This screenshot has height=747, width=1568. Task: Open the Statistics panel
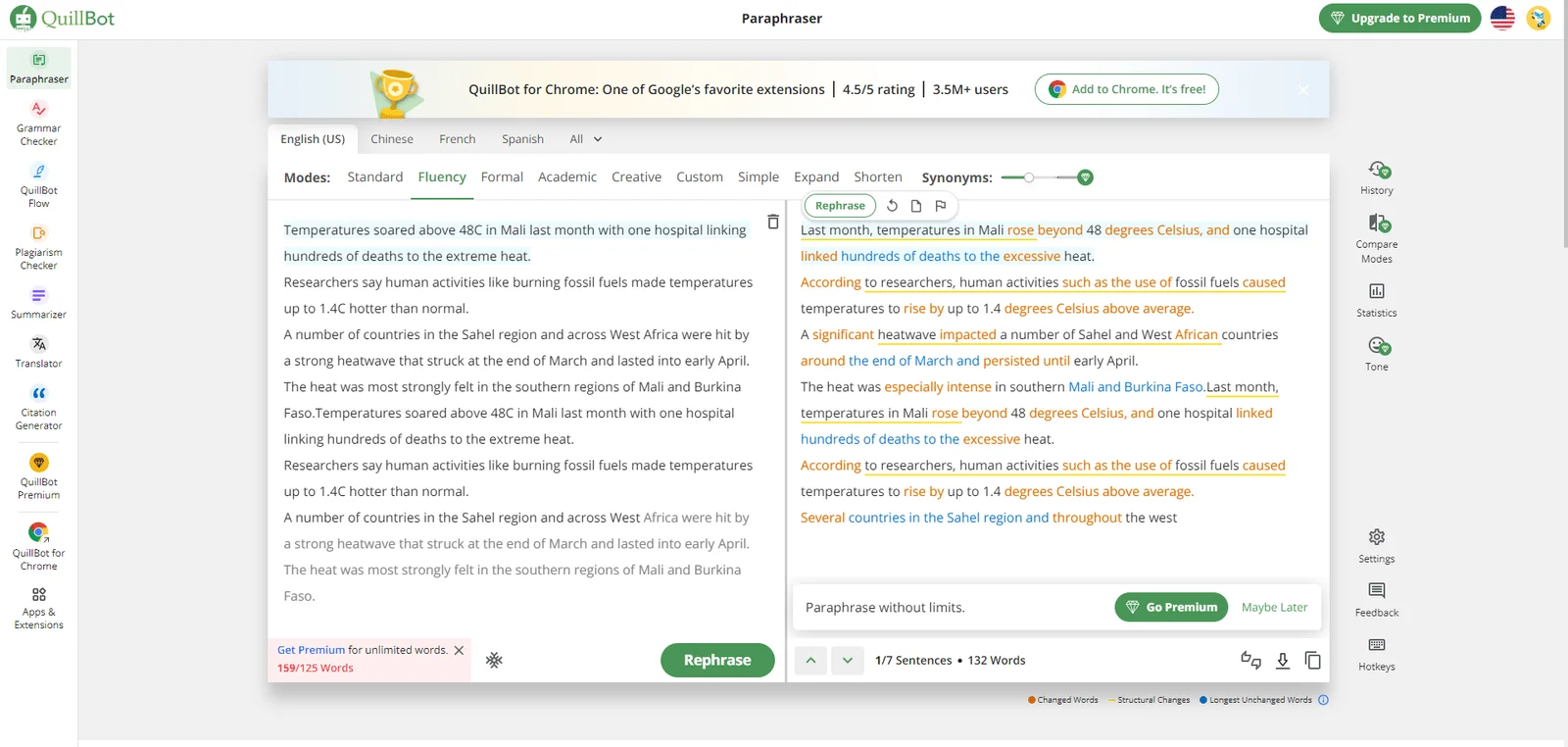coord(1376,299)
